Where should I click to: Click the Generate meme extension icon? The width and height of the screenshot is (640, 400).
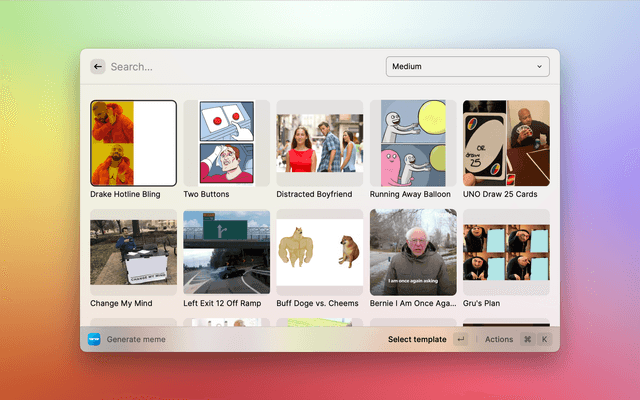[94, 339]
